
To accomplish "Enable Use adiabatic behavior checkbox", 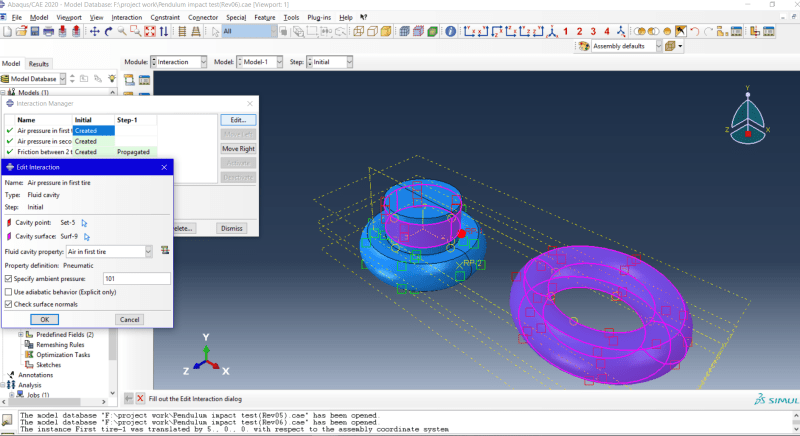I will [8, 292].
